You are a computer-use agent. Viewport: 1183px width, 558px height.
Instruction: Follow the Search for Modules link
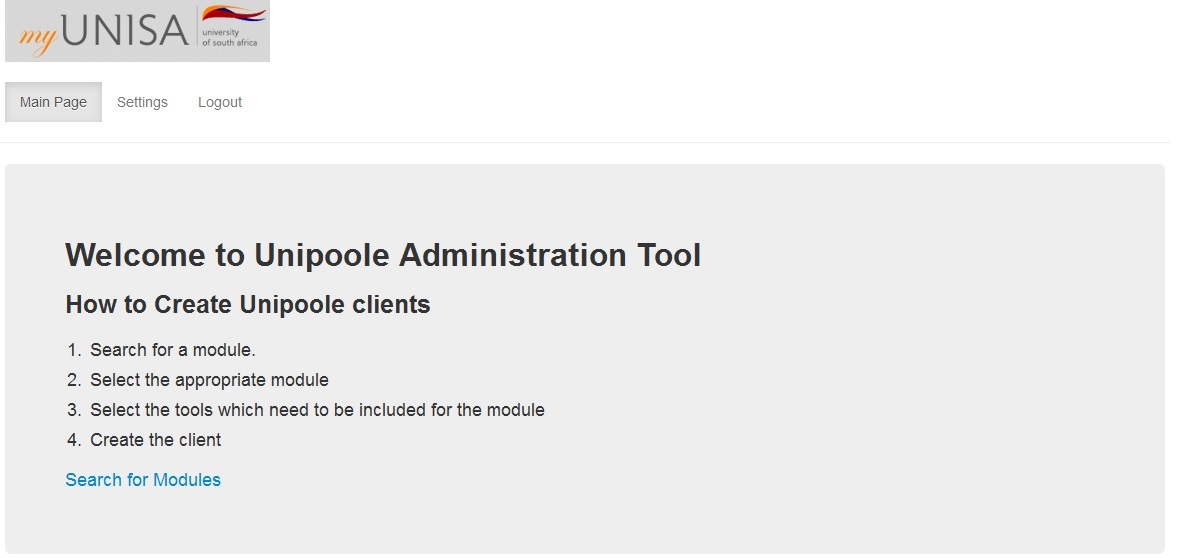143,480
